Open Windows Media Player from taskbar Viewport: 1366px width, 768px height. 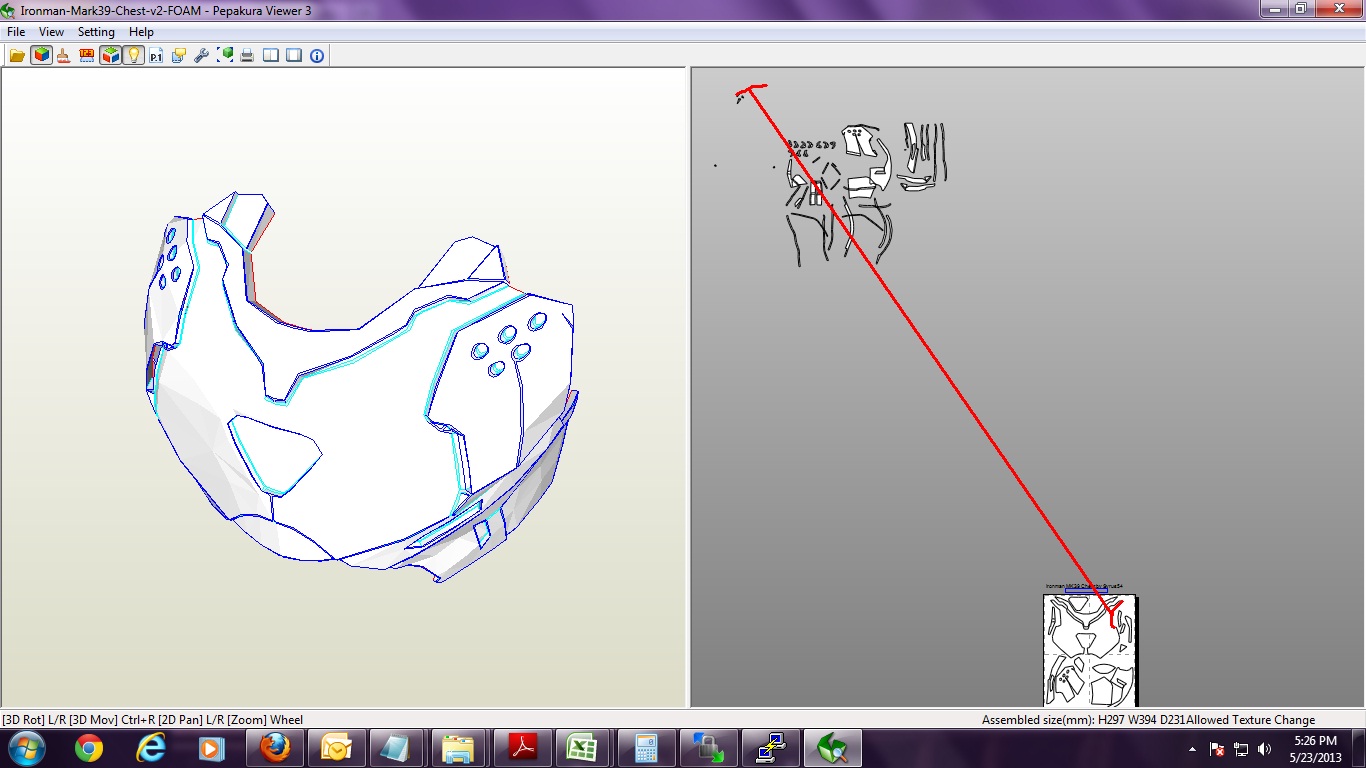tap(211, 748)
